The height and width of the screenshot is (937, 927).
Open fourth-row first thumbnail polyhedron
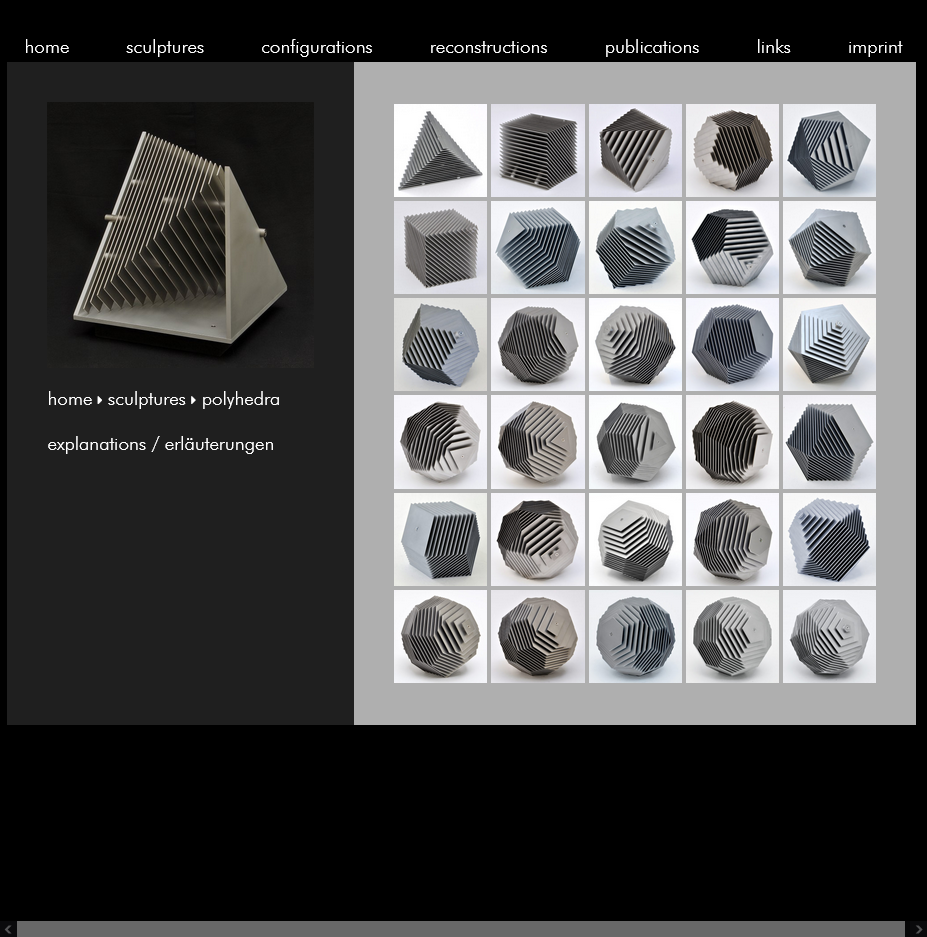point(440,442)
